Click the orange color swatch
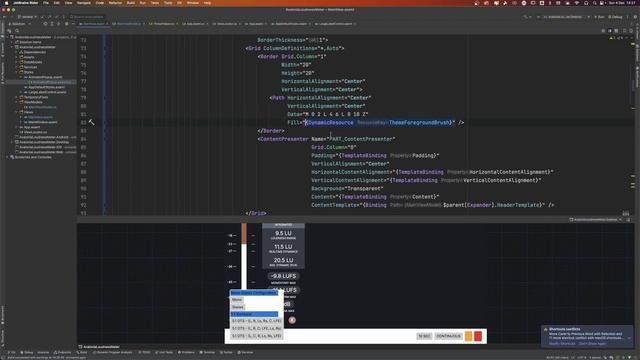 469,336
